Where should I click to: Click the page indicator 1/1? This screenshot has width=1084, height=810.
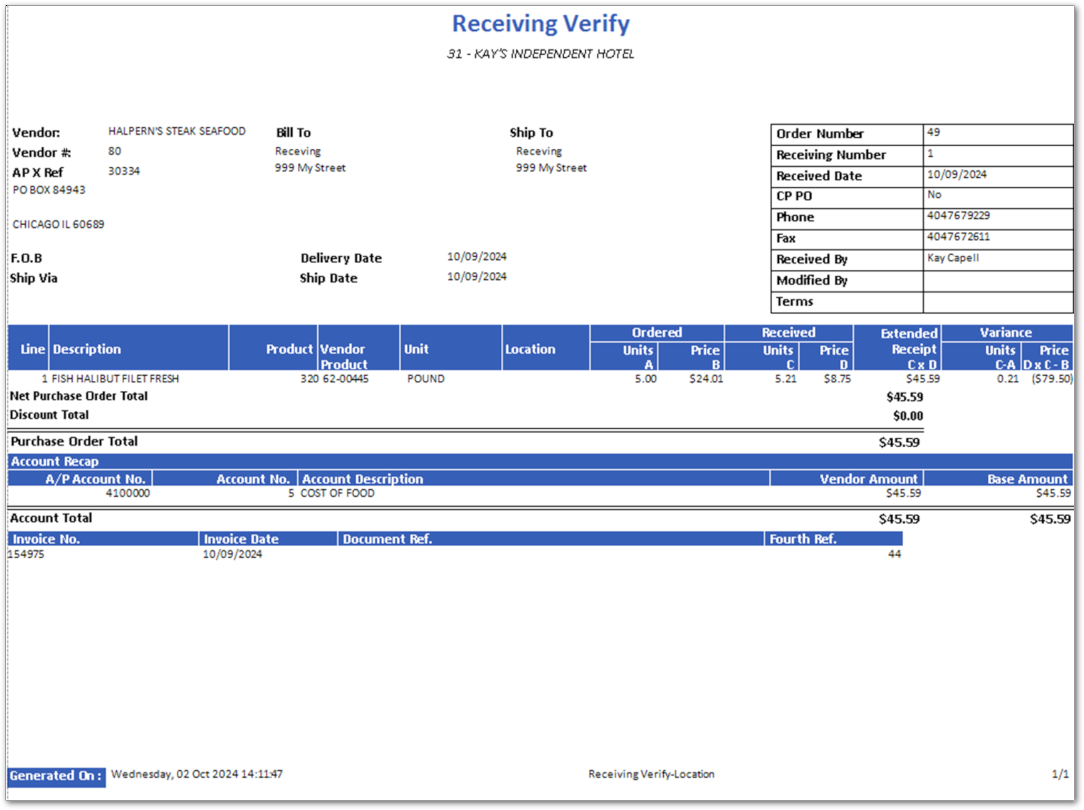pyautogui.click(x=1060, y=774)
